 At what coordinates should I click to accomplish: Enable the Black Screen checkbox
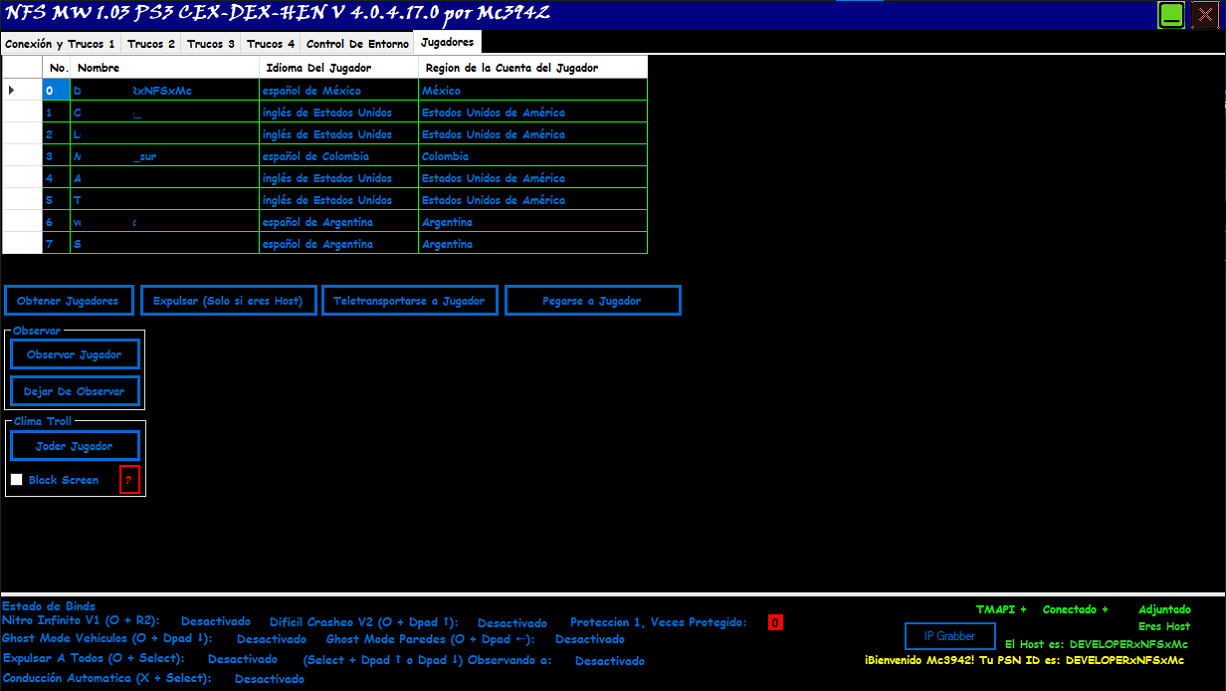[17, 480]
